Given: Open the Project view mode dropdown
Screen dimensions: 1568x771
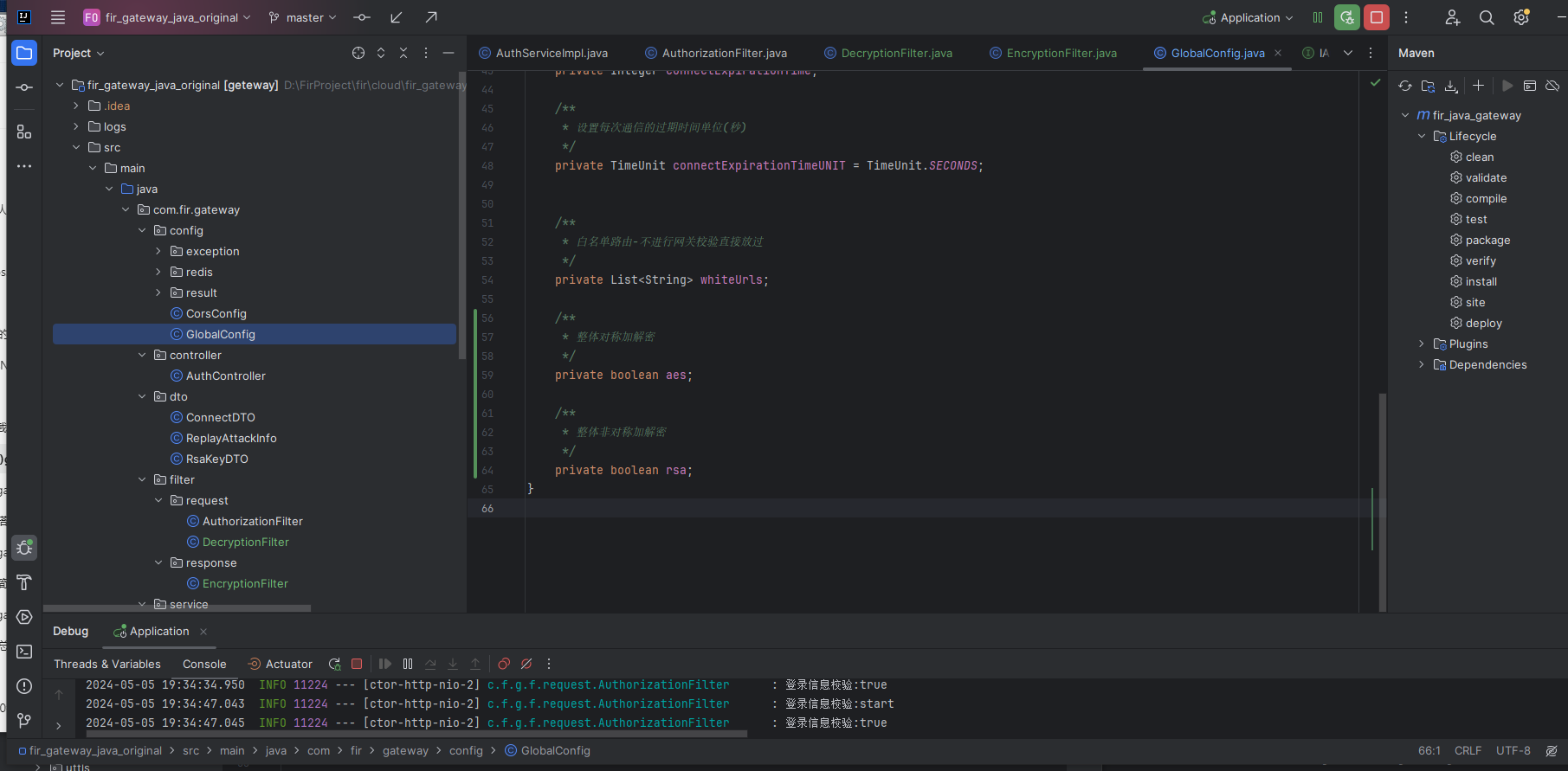Looking at the screenshot, I should (x=79, y=53).
